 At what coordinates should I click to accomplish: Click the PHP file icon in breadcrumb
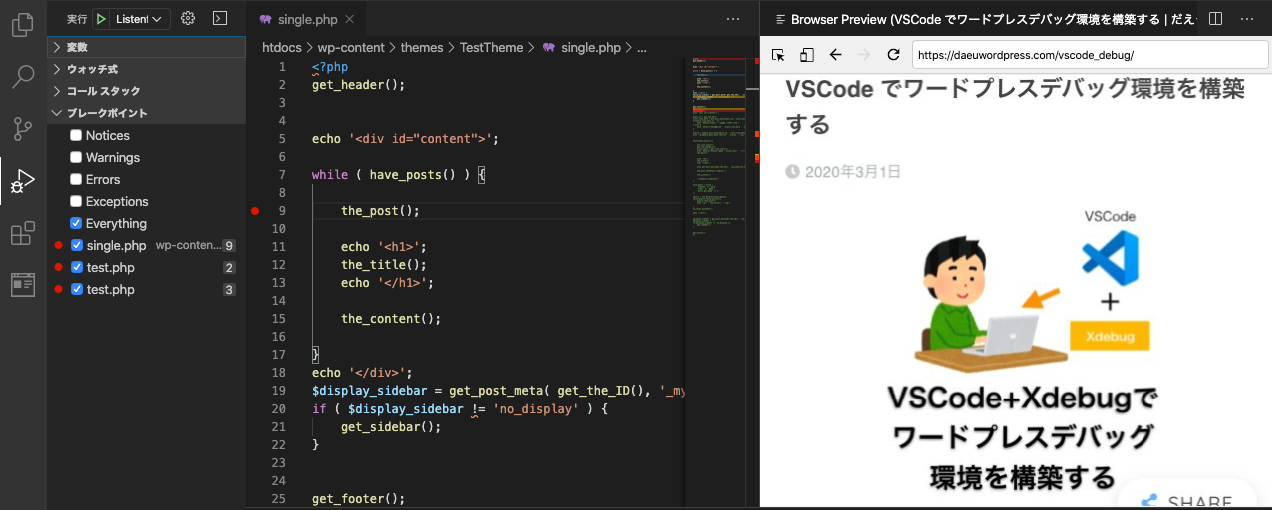click(x=548, y=47)
